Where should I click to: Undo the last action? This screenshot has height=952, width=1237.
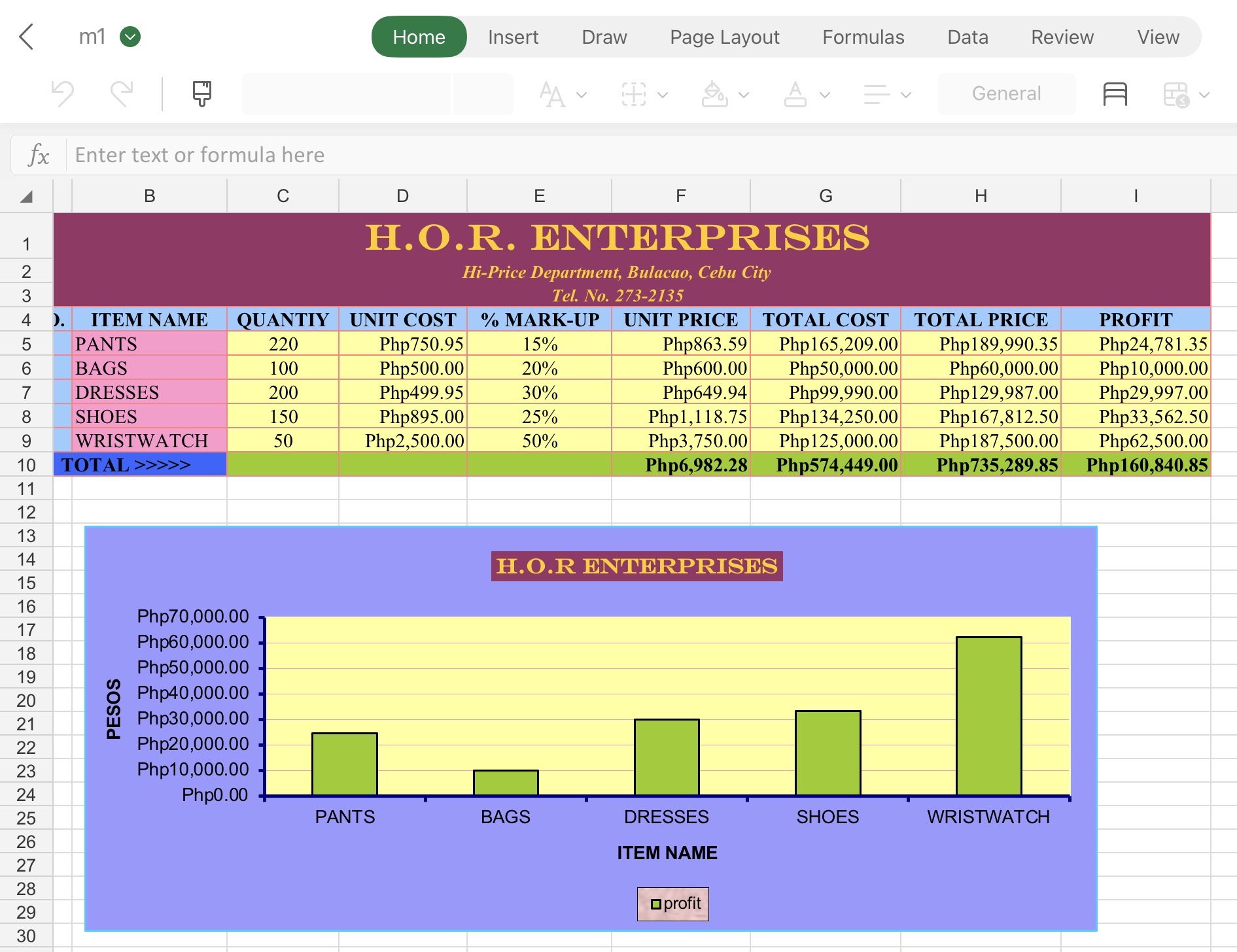tap(63, 93)
